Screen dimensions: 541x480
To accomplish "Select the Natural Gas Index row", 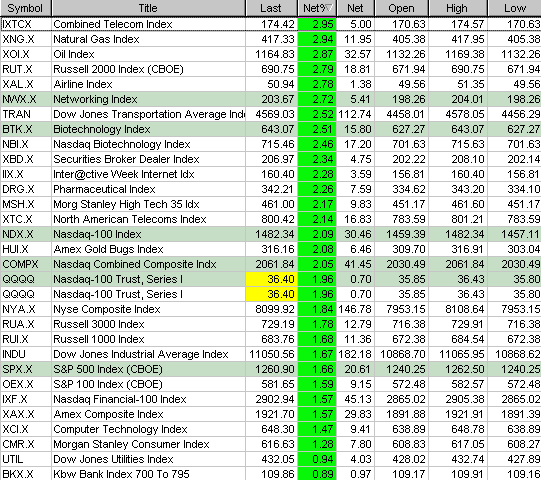I will coord(270,39).
